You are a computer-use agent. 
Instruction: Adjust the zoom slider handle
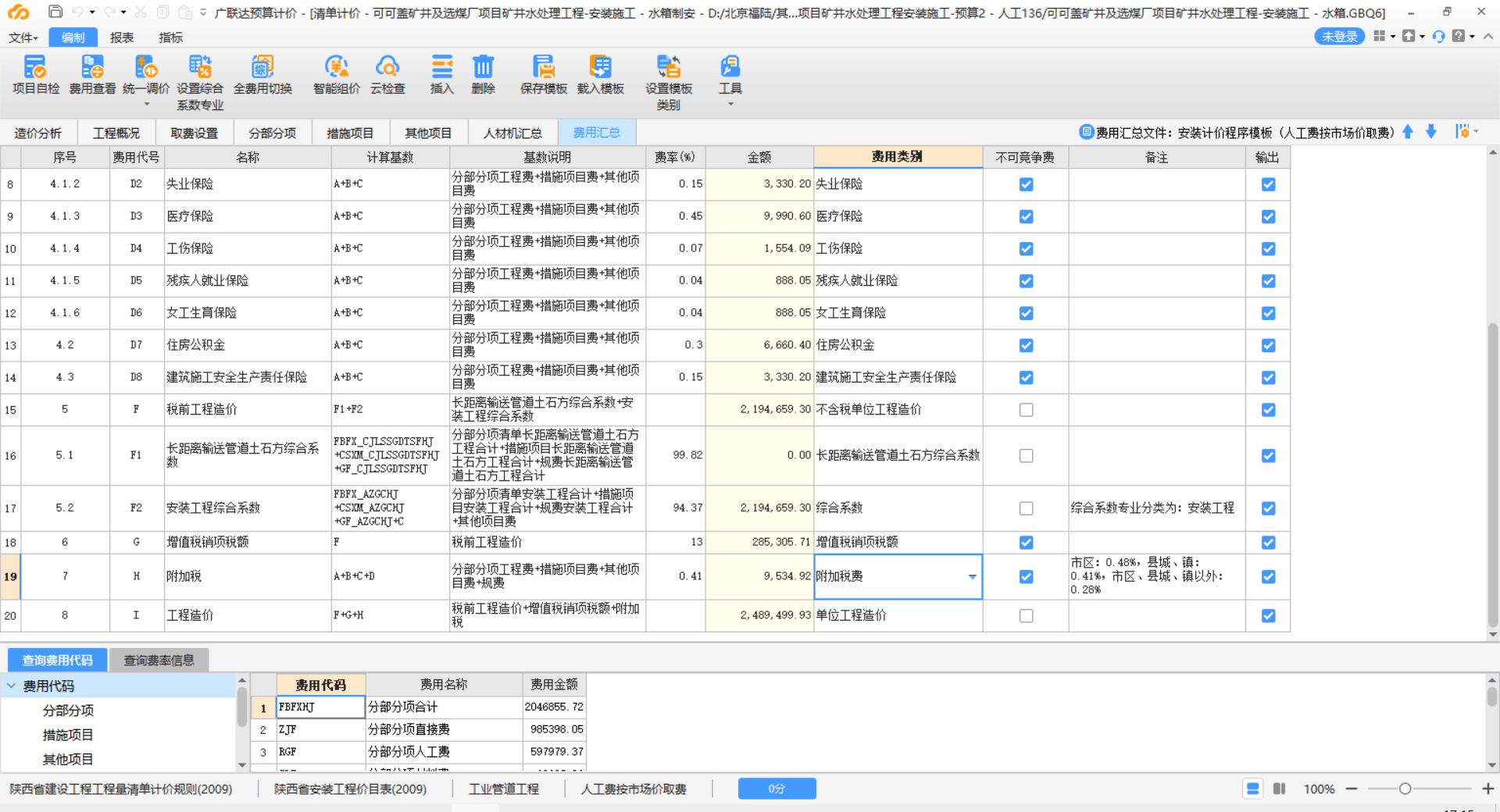click(1405, 789)
